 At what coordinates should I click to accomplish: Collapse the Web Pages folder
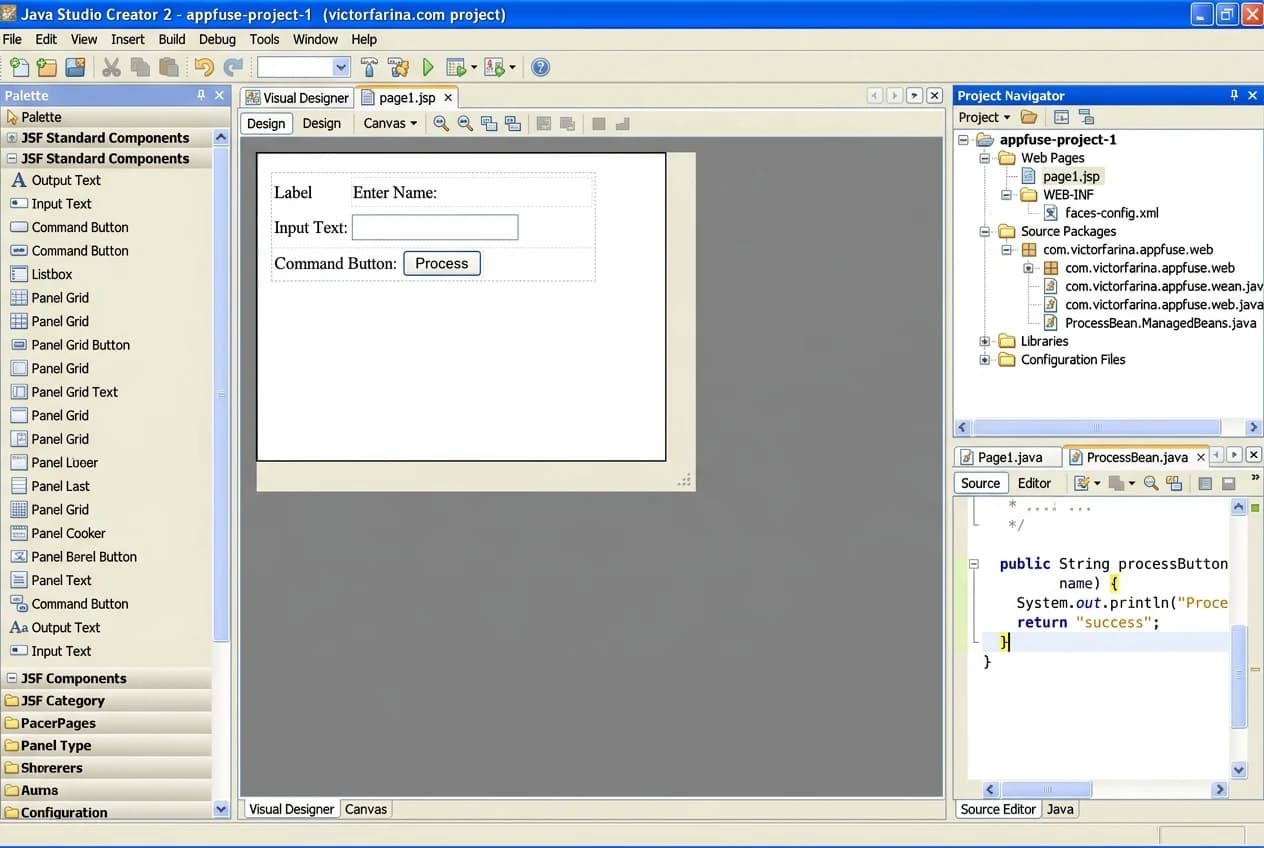coord(985,158)
